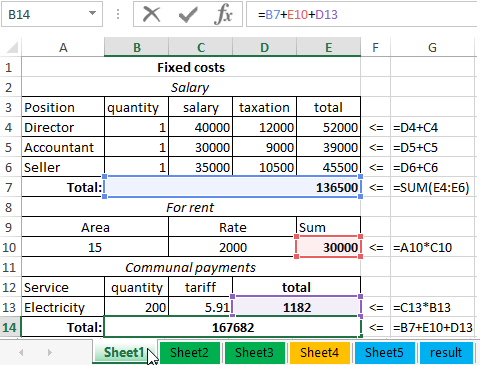
Task: Select row 7 header
Action: [x=10, y=187]
